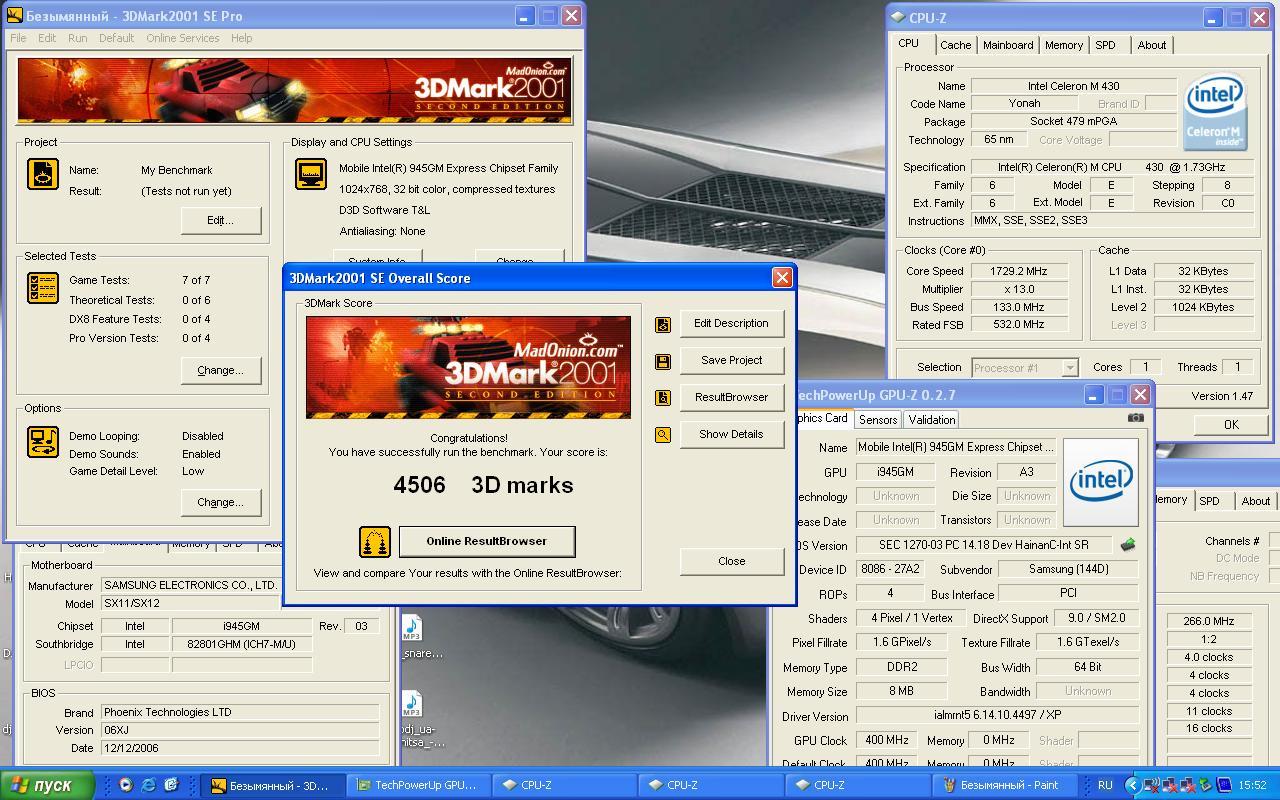Click the Intel logo in GPU-Z window
1280x800 pixels.
(x=1101, y=482)
